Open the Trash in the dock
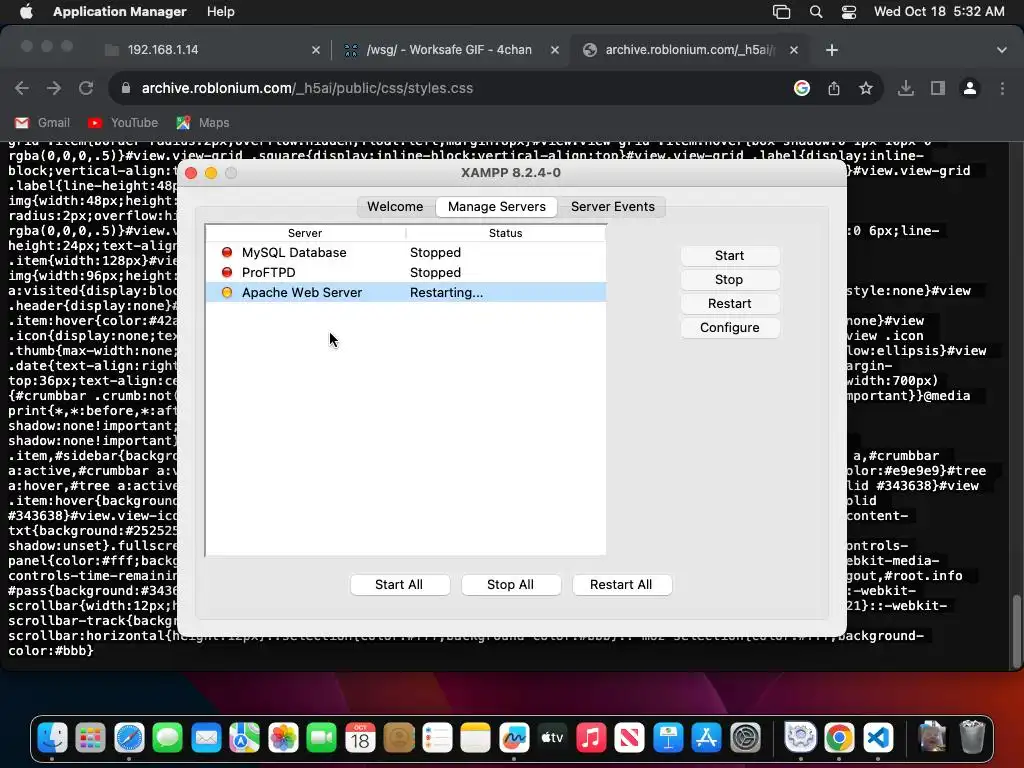The width and height of the screenshot is (1024, 768). pos(972,738)
